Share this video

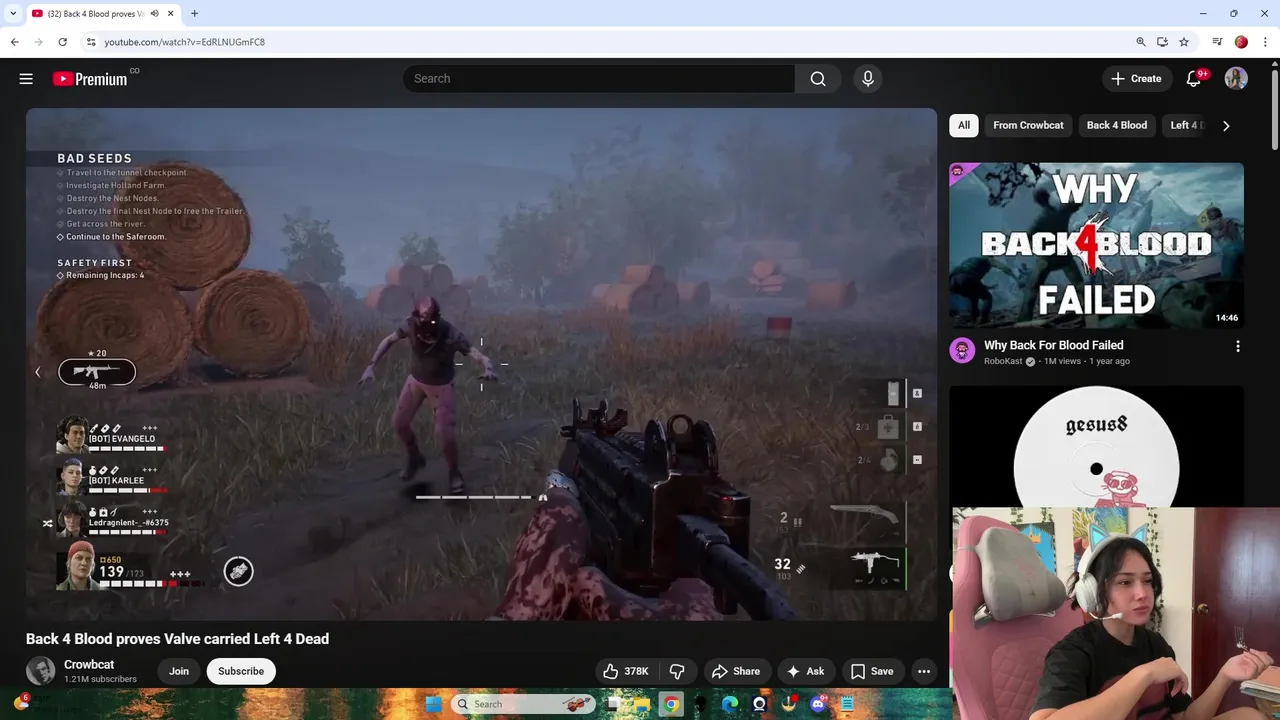coord(735,671)
